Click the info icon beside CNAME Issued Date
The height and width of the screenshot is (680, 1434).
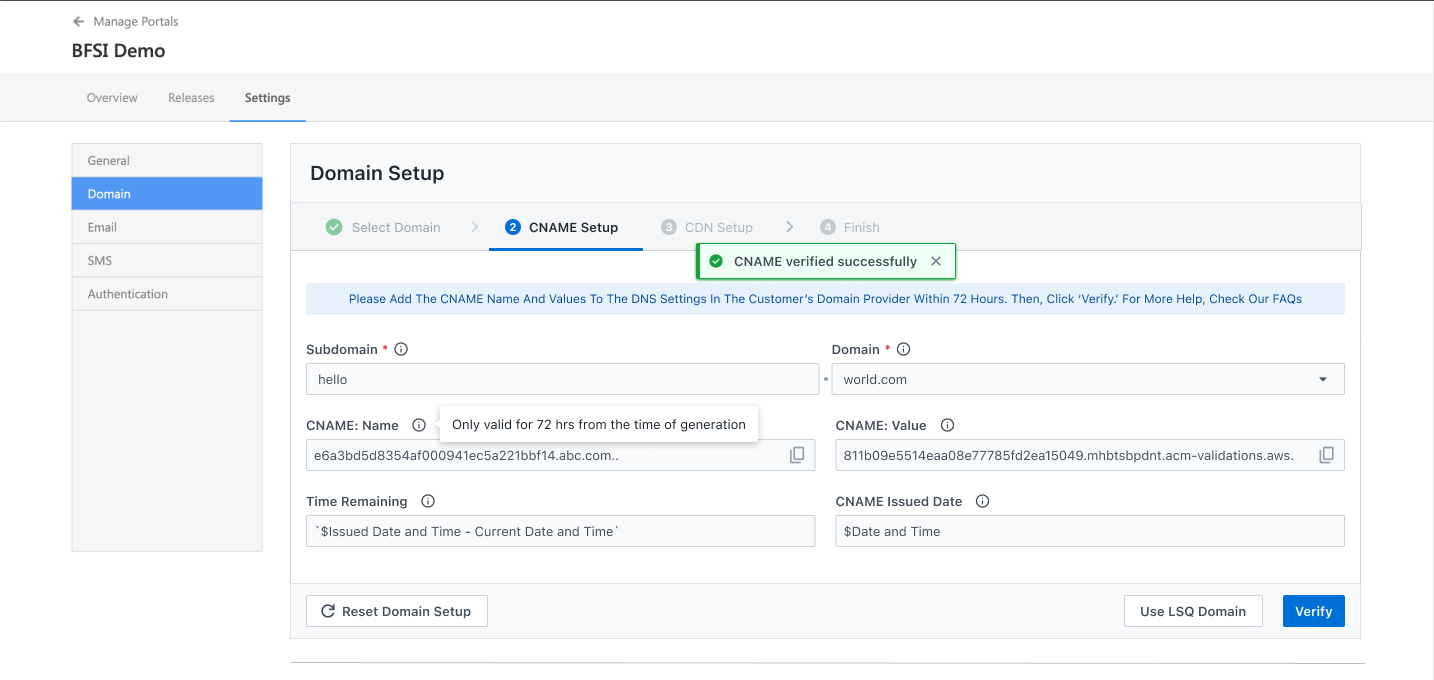point(982,501)
